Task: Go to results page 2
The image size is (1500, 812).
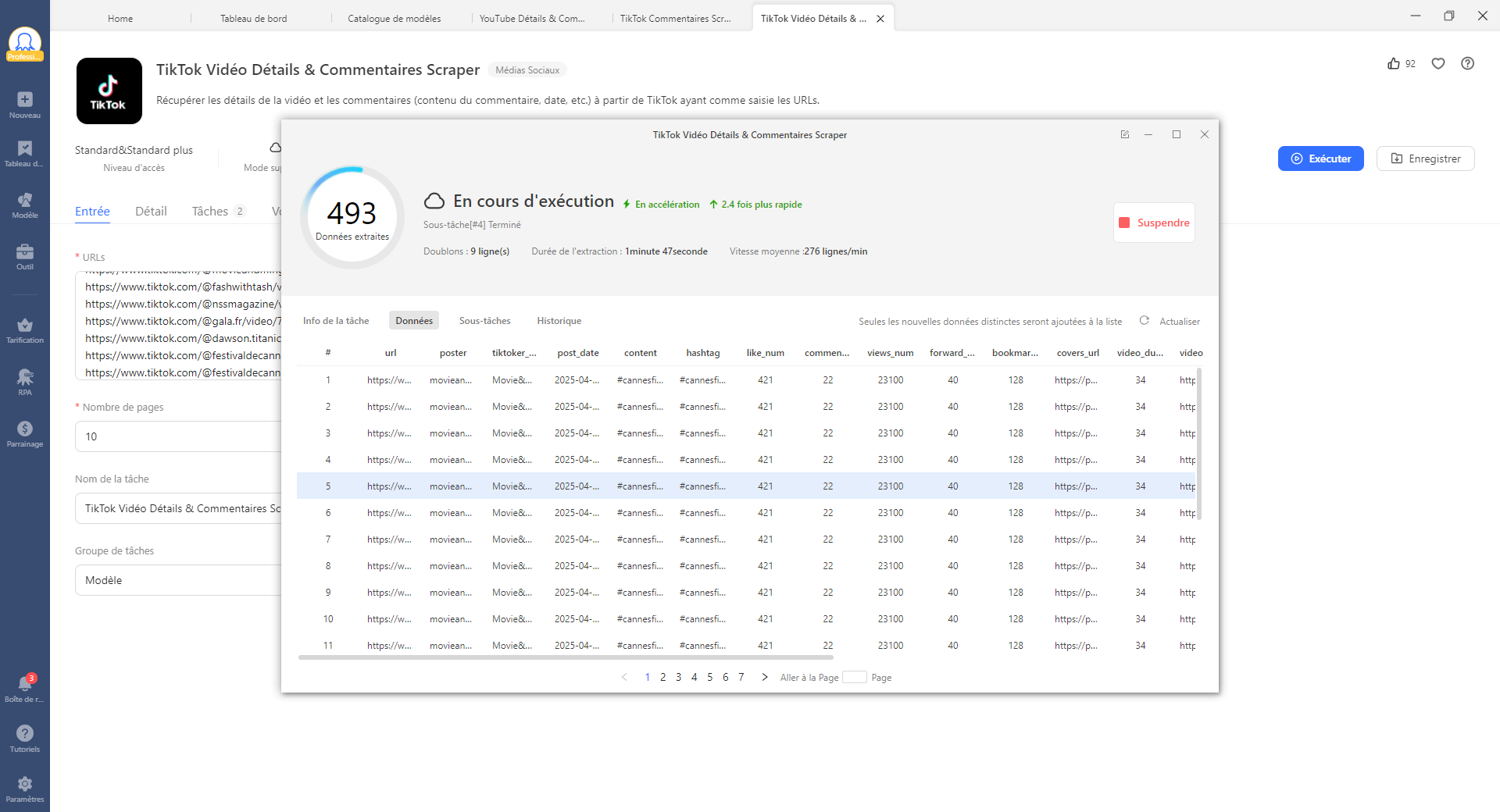Action: pos(662,677)
